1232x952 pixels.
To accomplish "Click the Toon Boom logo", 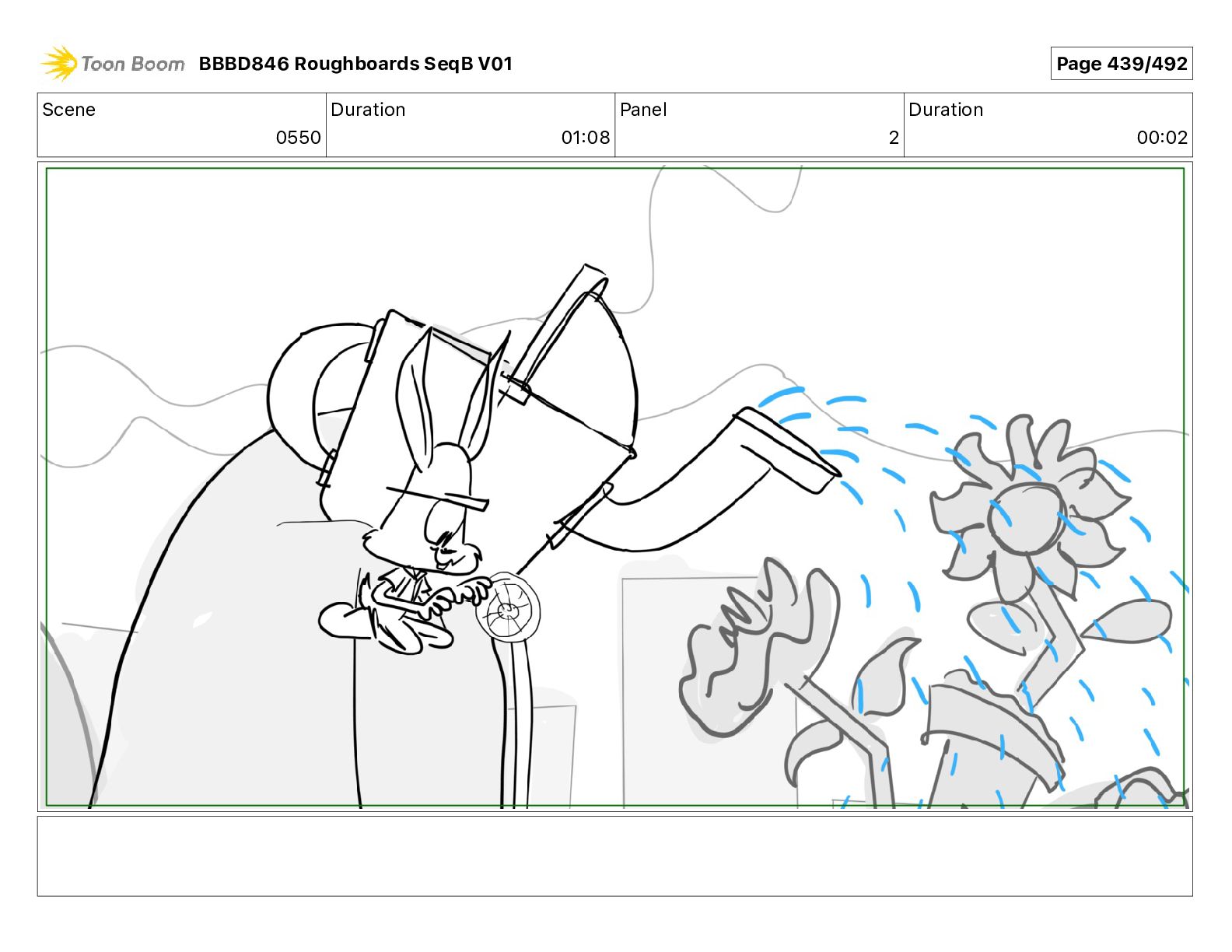I will tap(113, 63).
